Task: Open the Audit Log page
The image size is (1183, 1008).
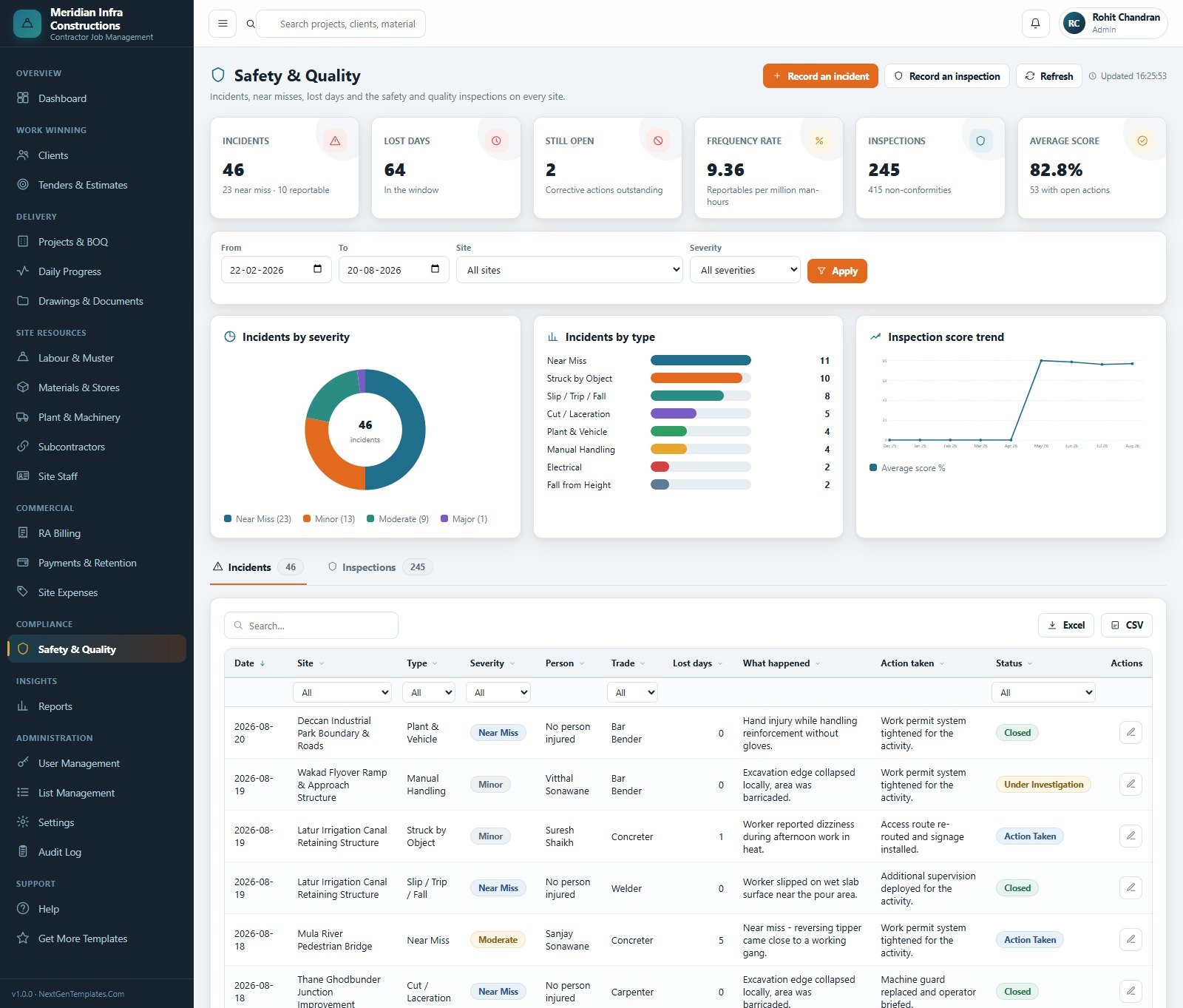Action: 60,852
